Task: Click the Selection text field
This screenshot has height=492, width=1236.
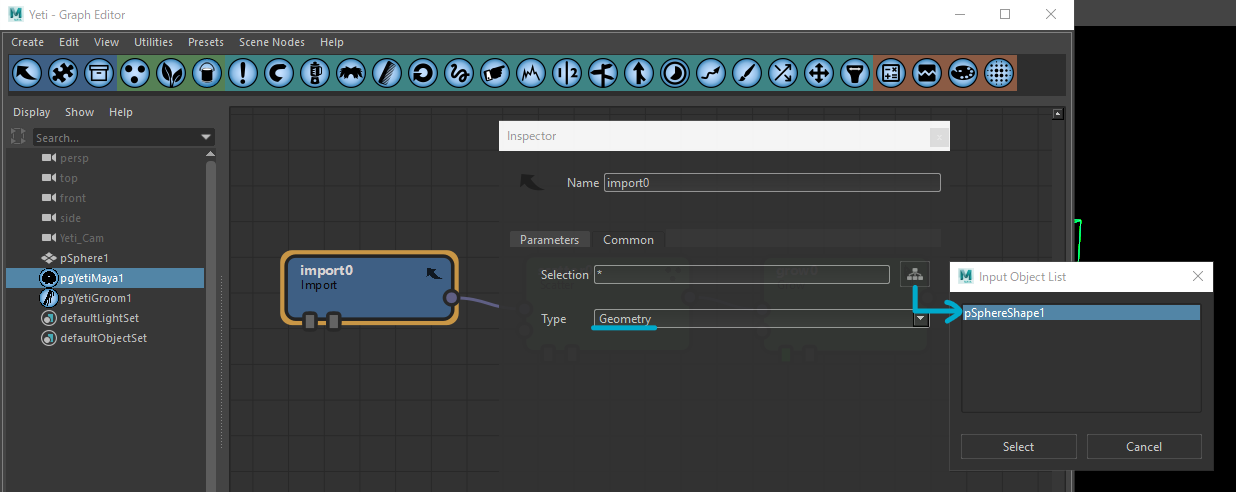Action: [741, 274]
